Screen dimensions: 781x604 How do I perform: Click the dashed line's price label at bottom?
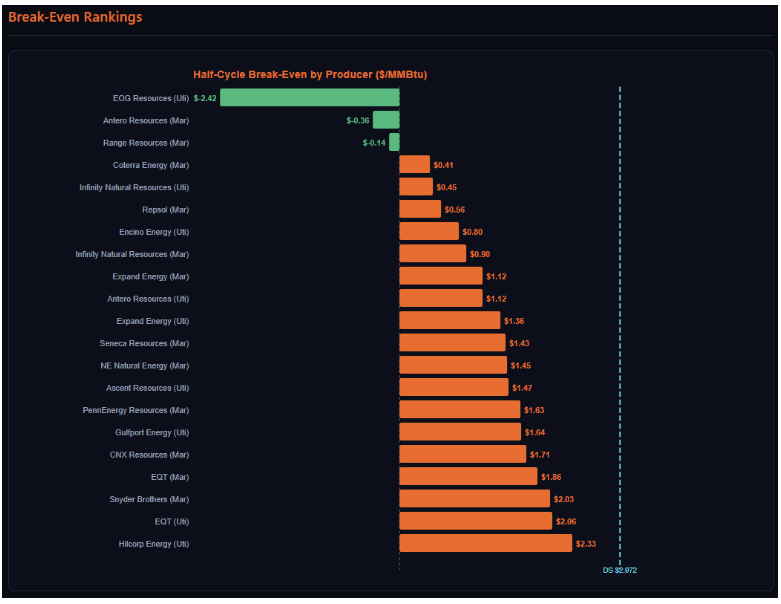pos(620,570)
